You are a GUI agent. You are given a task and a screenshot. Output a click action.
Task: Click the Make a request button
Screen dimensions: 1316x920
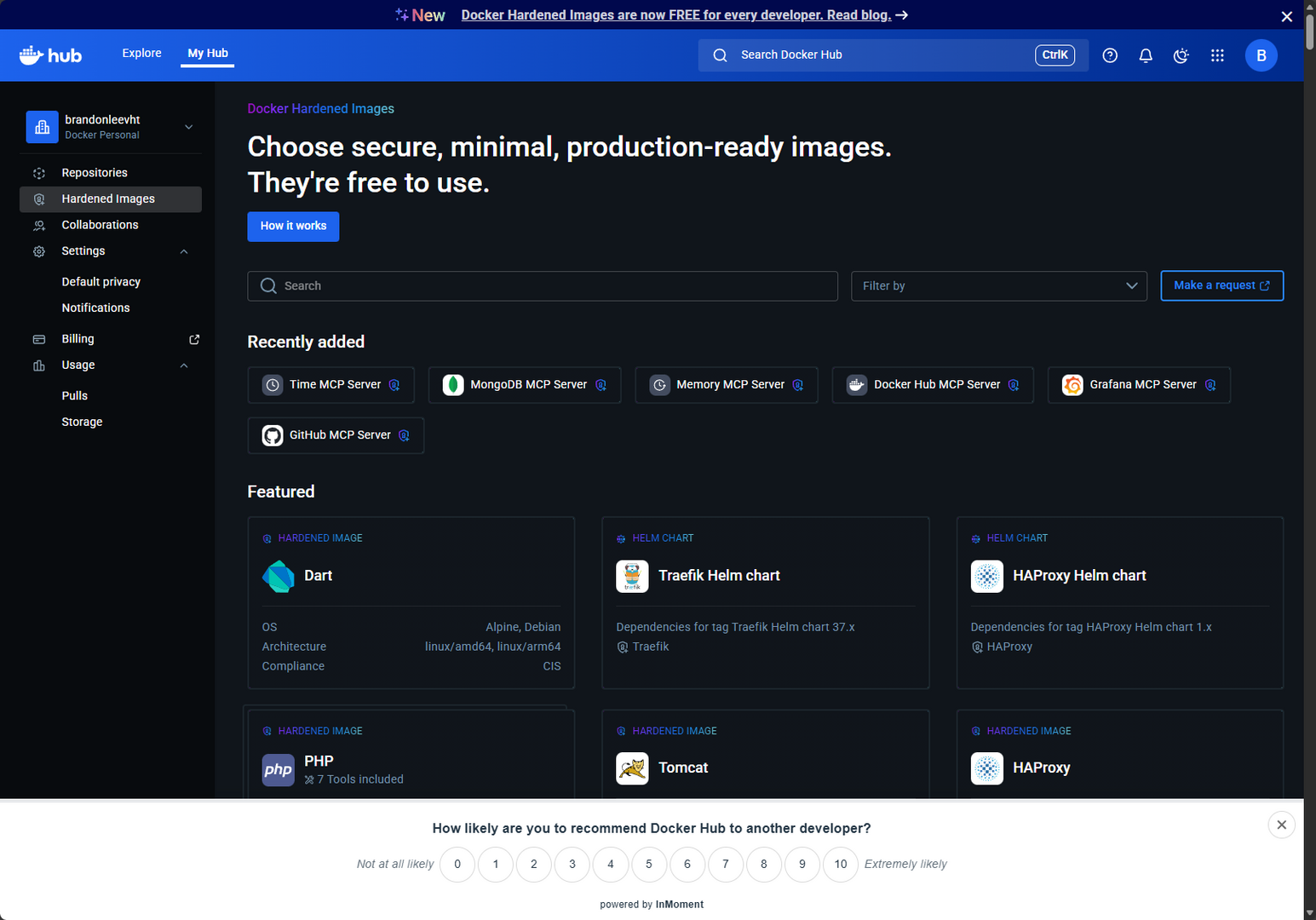[x=1221, y=286]
